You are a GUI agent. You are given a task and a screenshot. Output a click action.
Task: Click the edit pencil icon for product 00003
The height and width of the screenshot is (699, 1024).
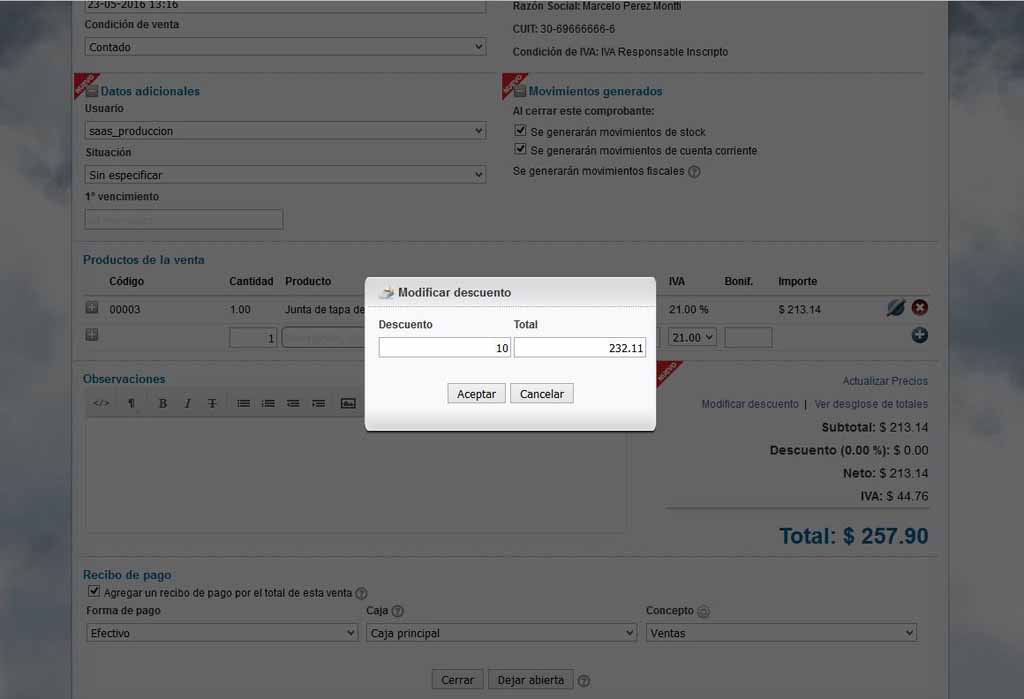point(895,308)
